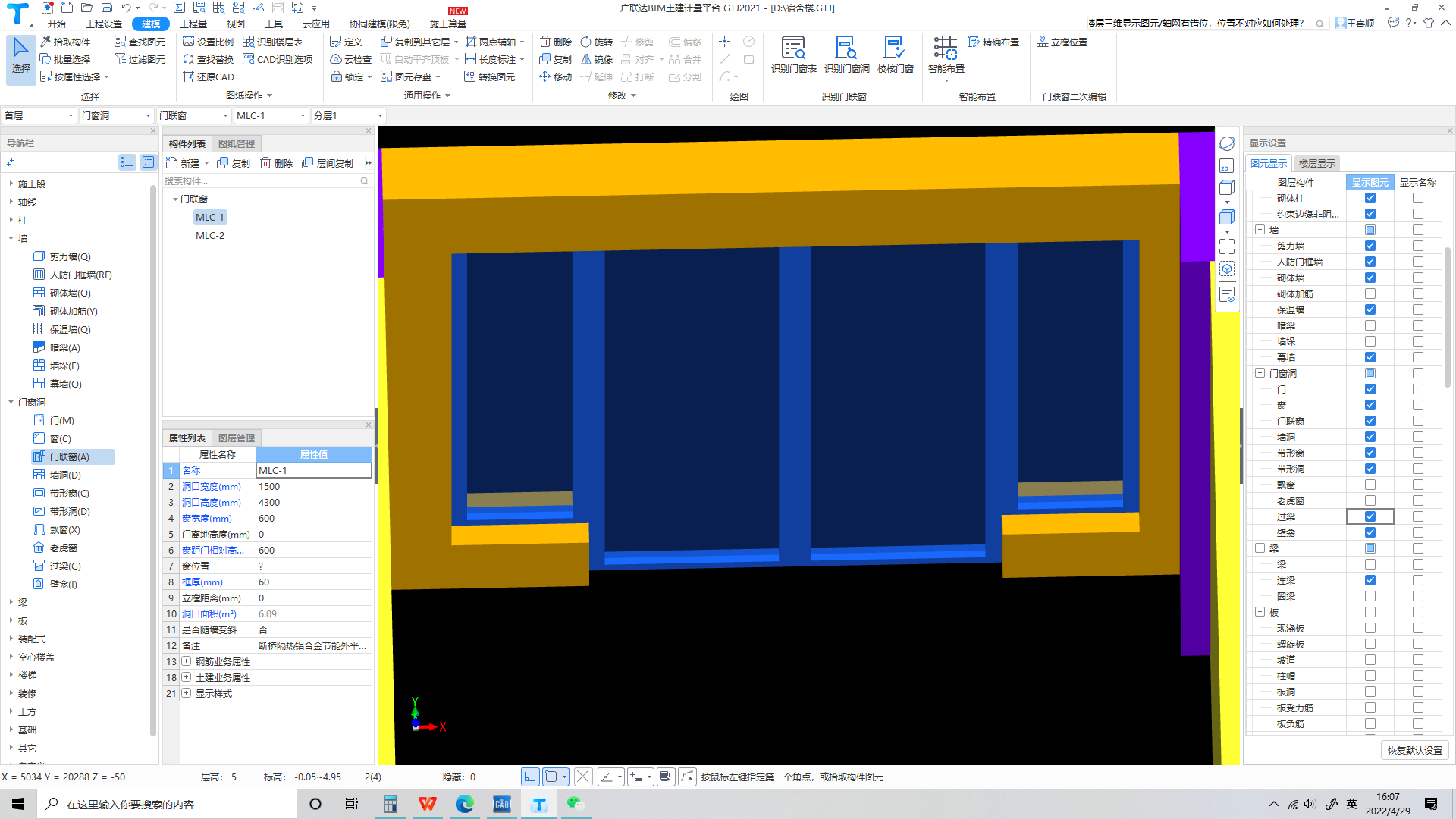Click 识别门窗表 recognize door-window table
1456x819 pixels.
[x=793, y=55]
